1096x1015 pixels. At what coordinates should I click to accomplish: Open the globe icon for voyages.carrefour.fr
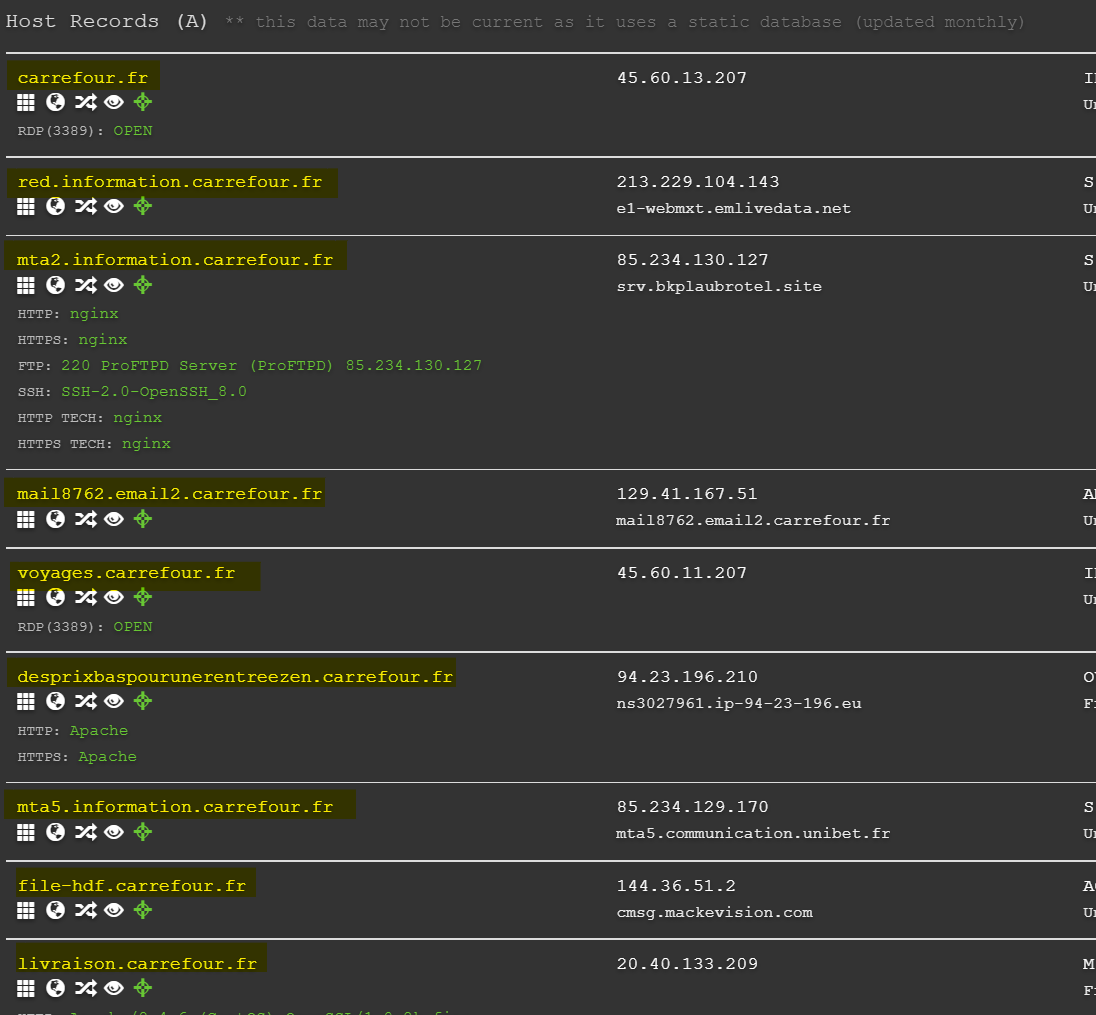tap(55, 598)
